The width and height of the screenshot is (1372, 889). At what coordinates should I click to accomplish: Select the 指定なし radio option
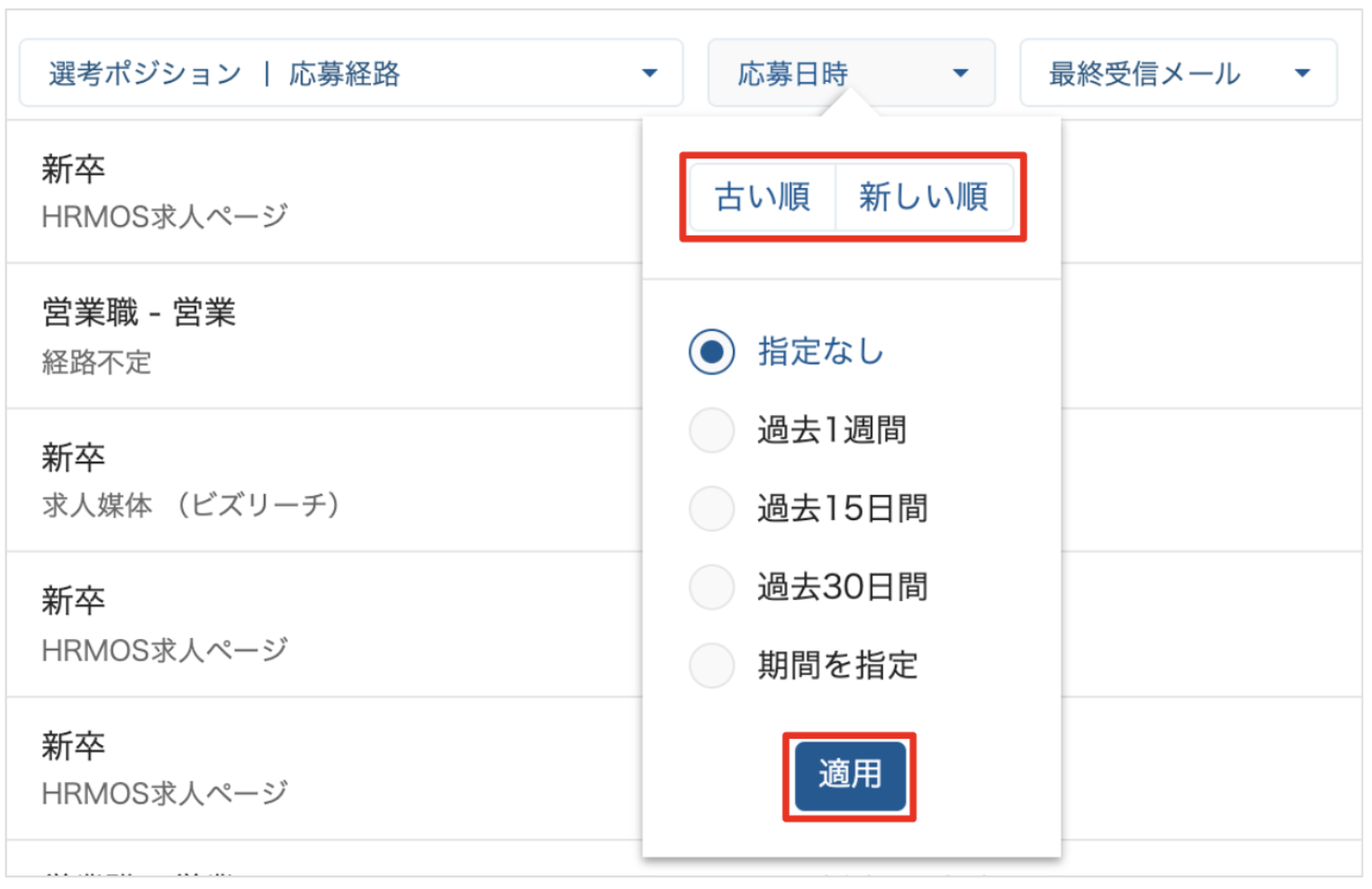[711, 352]
